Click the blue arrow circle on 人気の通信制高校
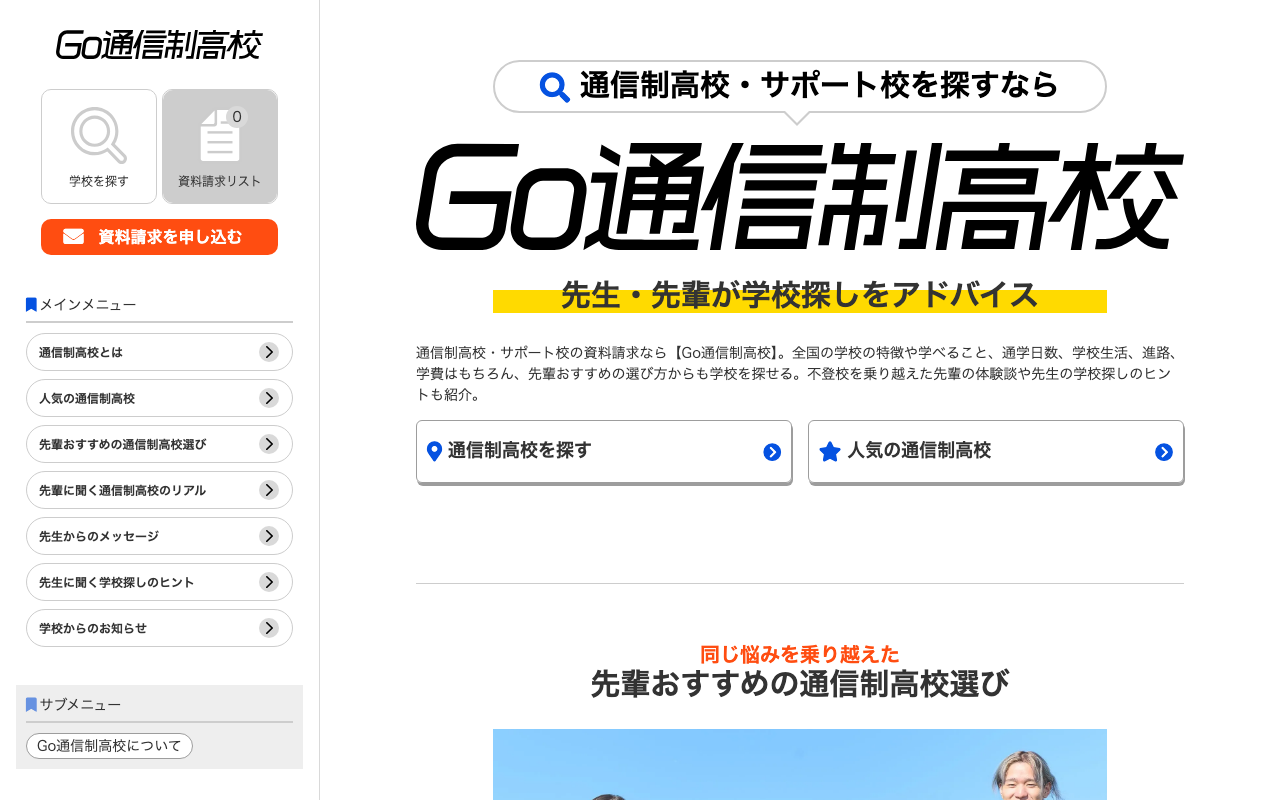The width and height of the screenshot is (1280, 800). [1163, 452]
